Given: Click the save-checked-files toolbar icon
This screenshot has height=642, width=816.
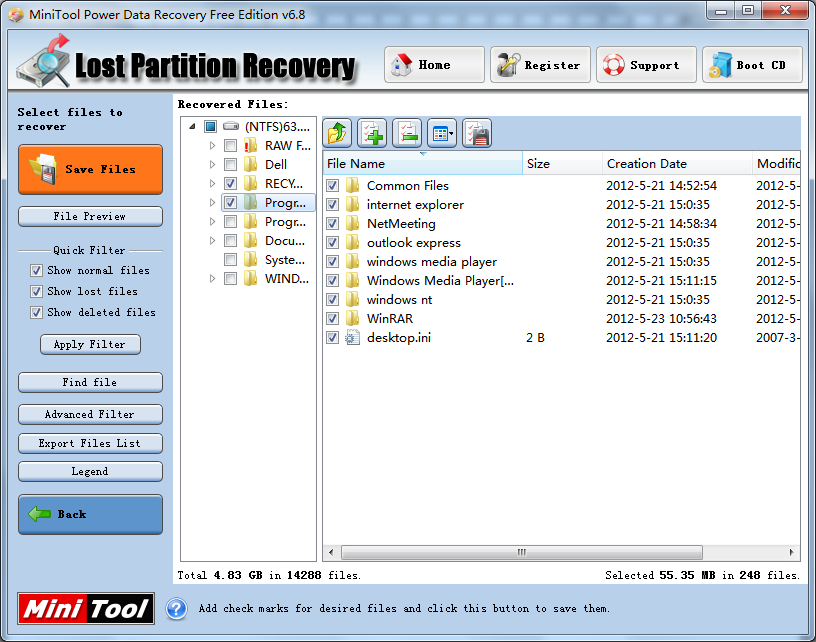Looking at the screenshot, I should point(477,133).
